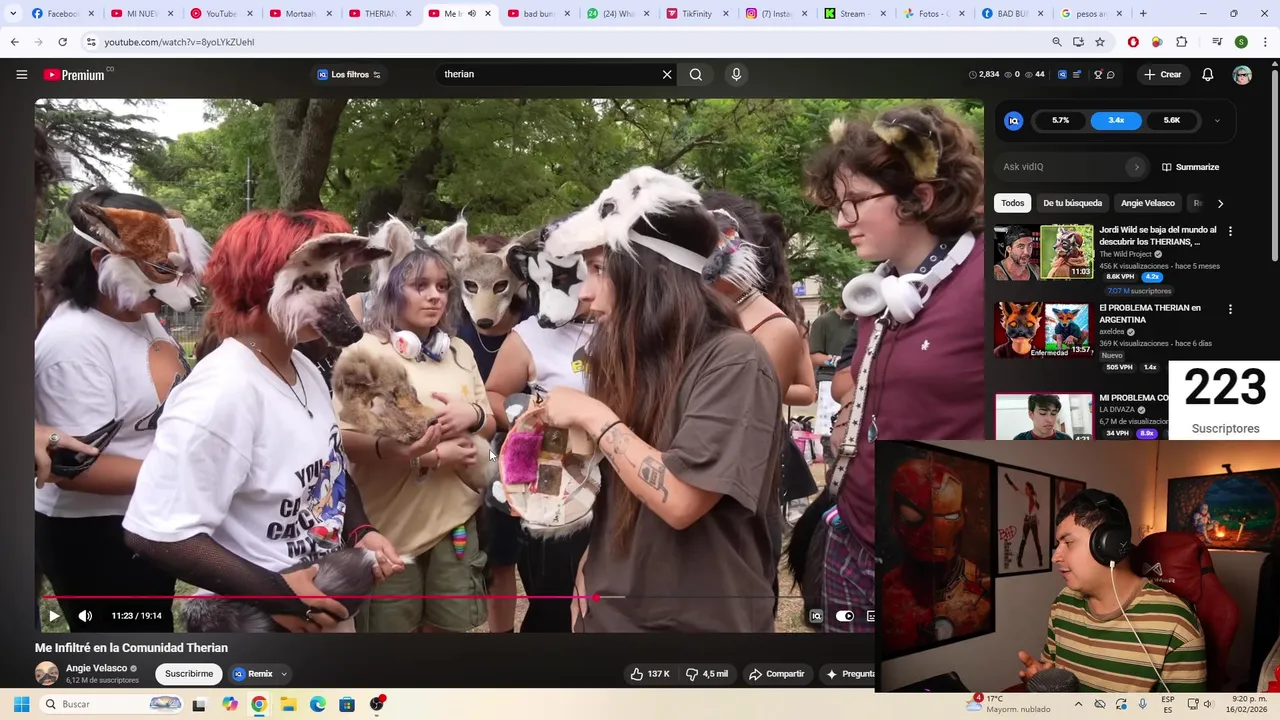The width and height of the screenshot is (1280, 720).
Task: Open Microsoft Edge from the taskbar
Action: click(318, 704)
